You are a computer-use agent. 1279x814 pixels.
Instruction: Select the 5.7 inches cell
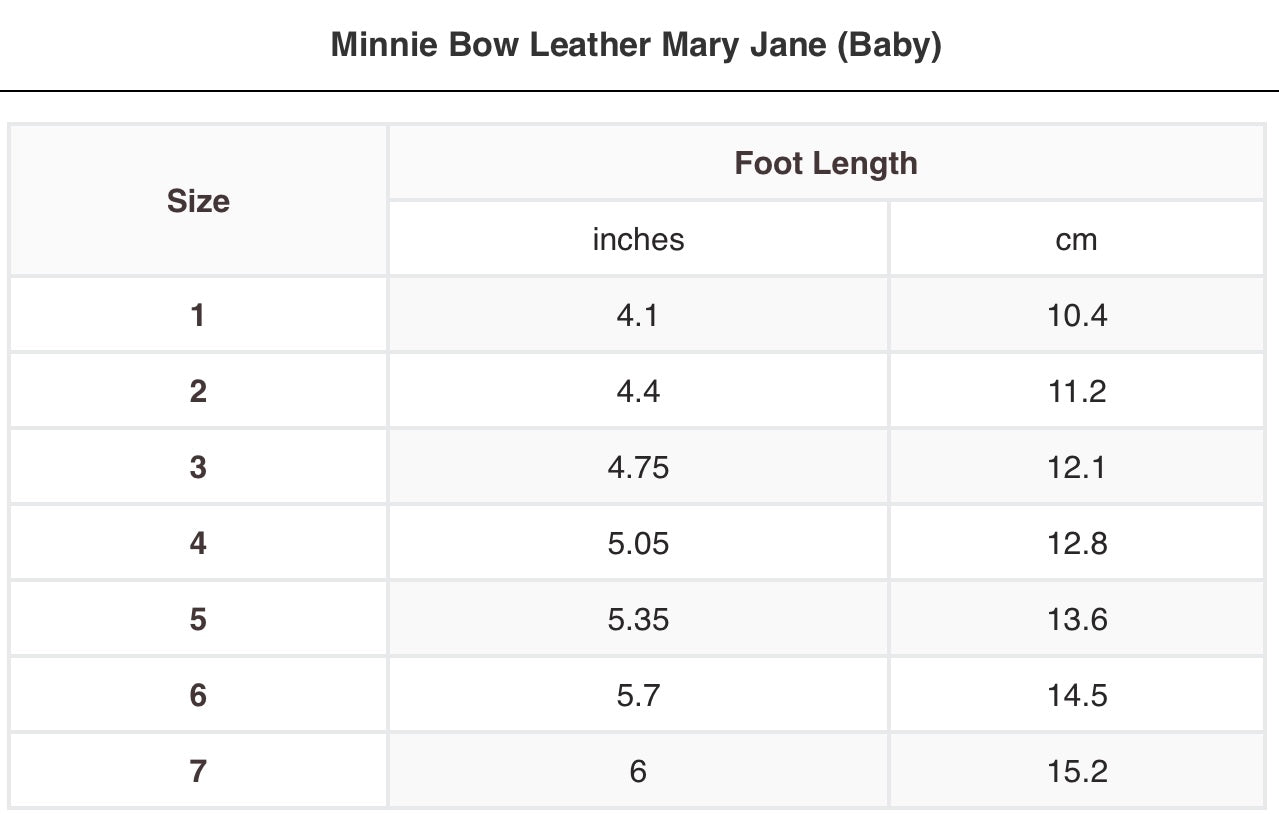click(x=638, y=695)
